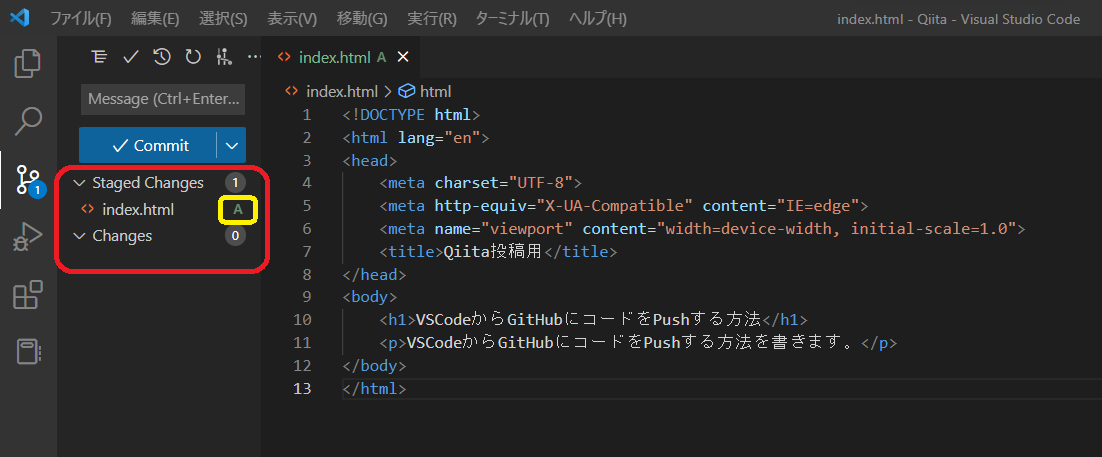Click line number 1 in the gutter
Screen dimensions: 1102x457
tap(306, 114)
